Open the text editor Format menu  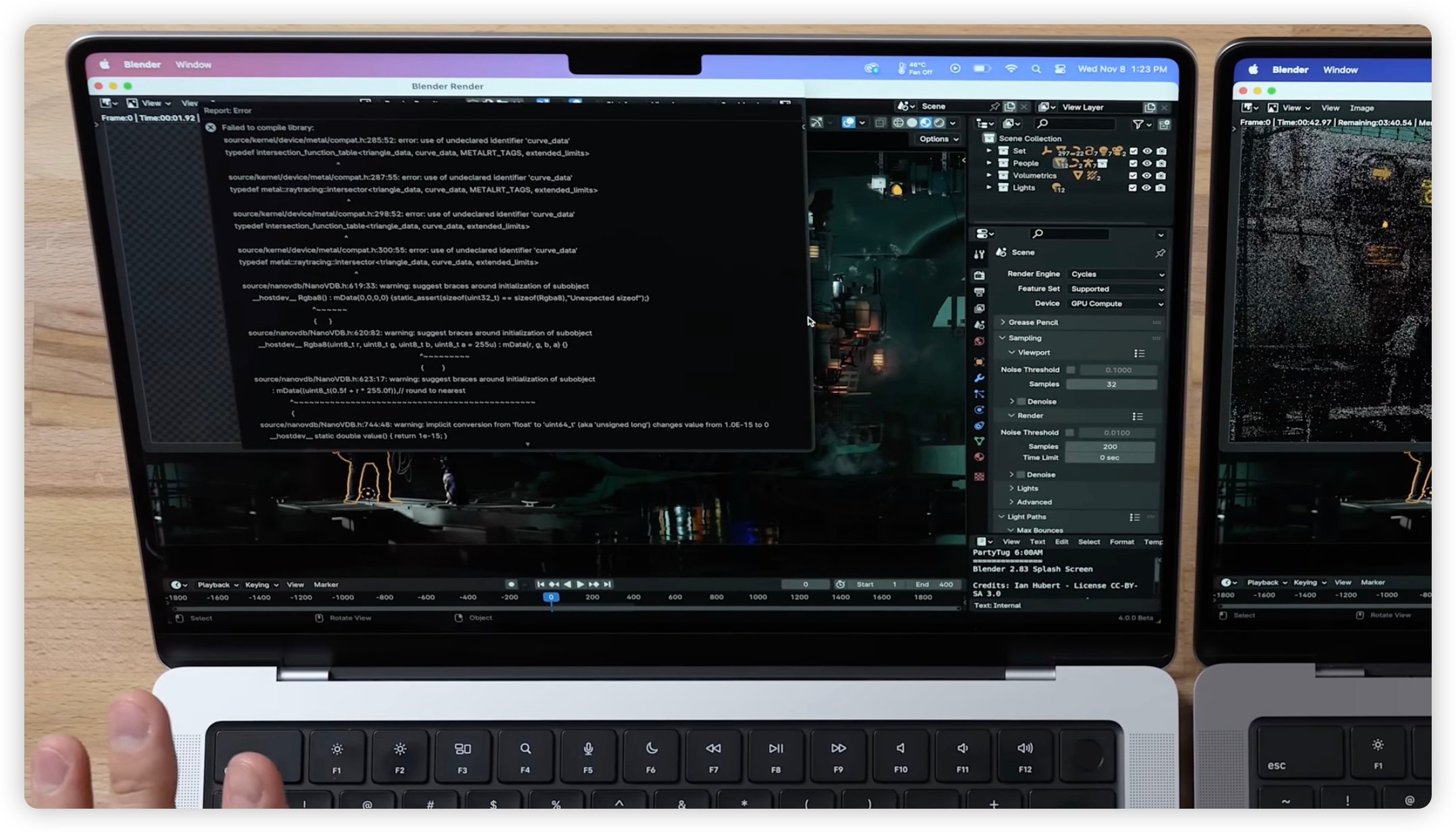[1122, 542]
